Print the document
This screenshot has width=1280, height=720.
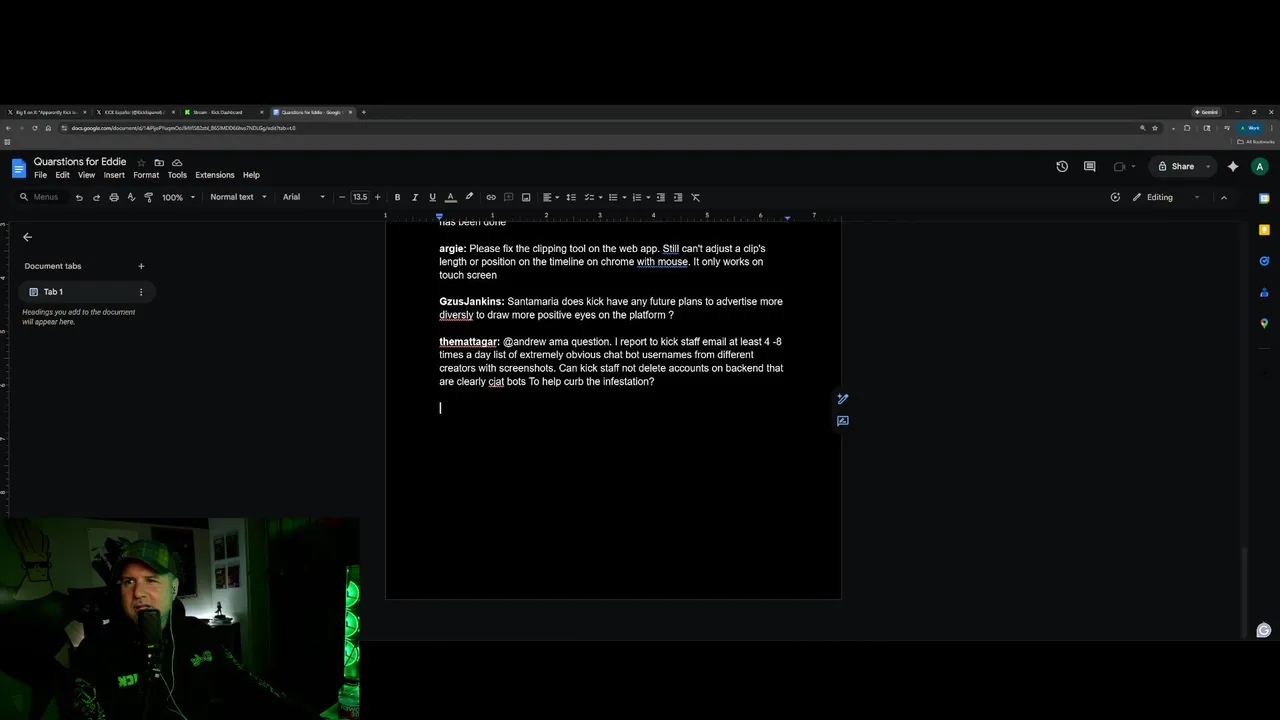click(x=114, y=197)
